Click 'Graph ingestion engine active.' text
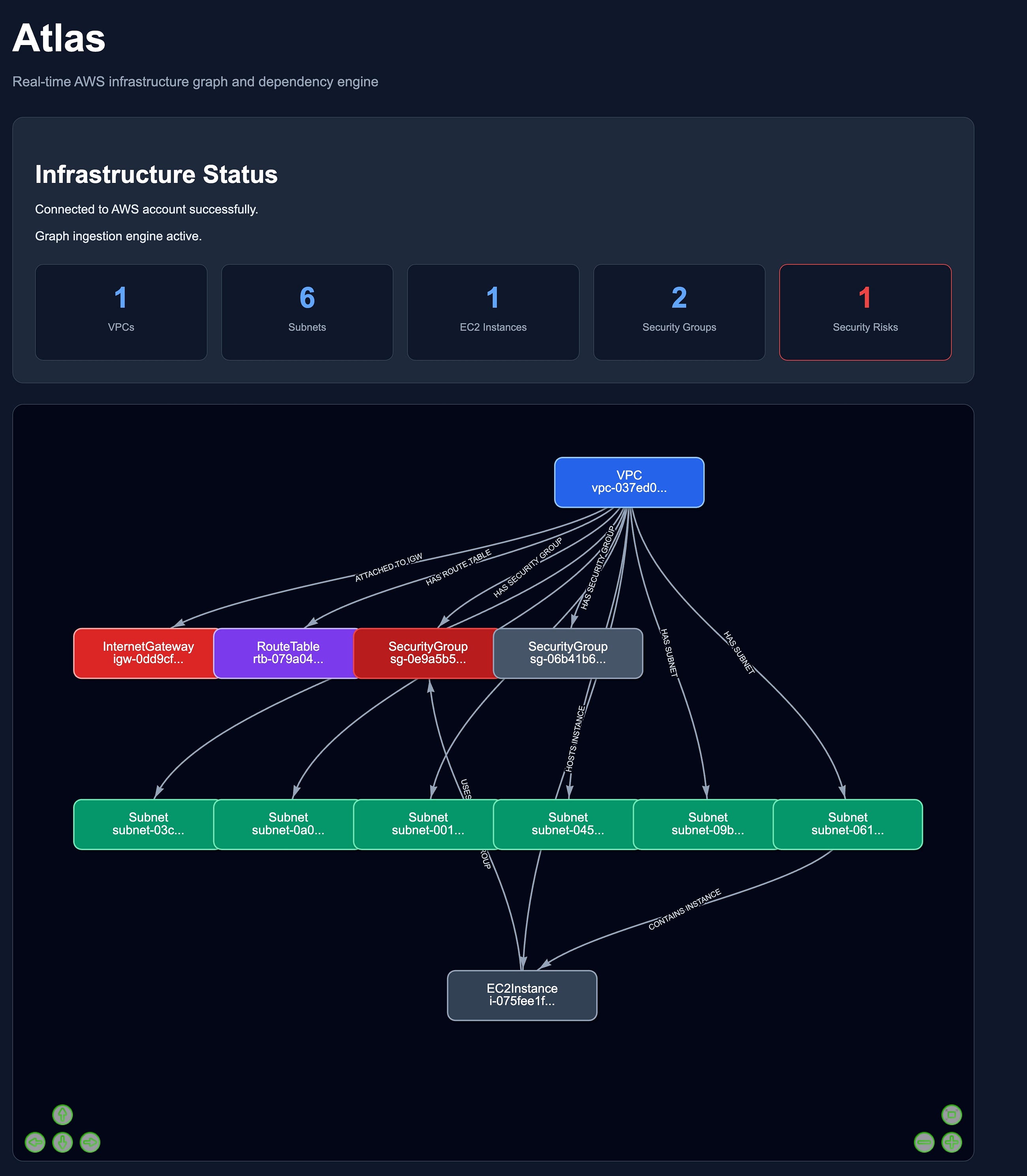This screenshot has width=1027, height=1176. [118, 236]
